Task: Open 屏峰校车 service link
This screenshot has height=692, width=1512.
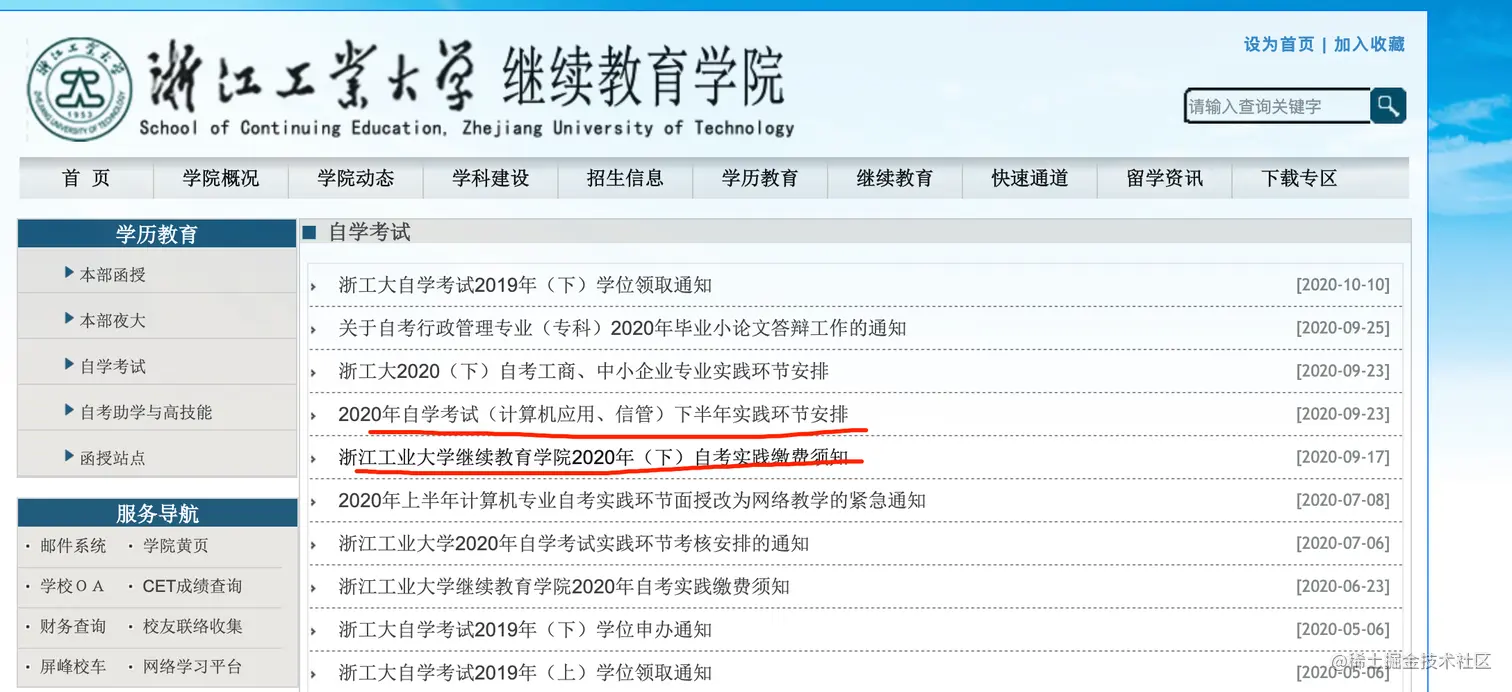Action: tap(73, 666)
